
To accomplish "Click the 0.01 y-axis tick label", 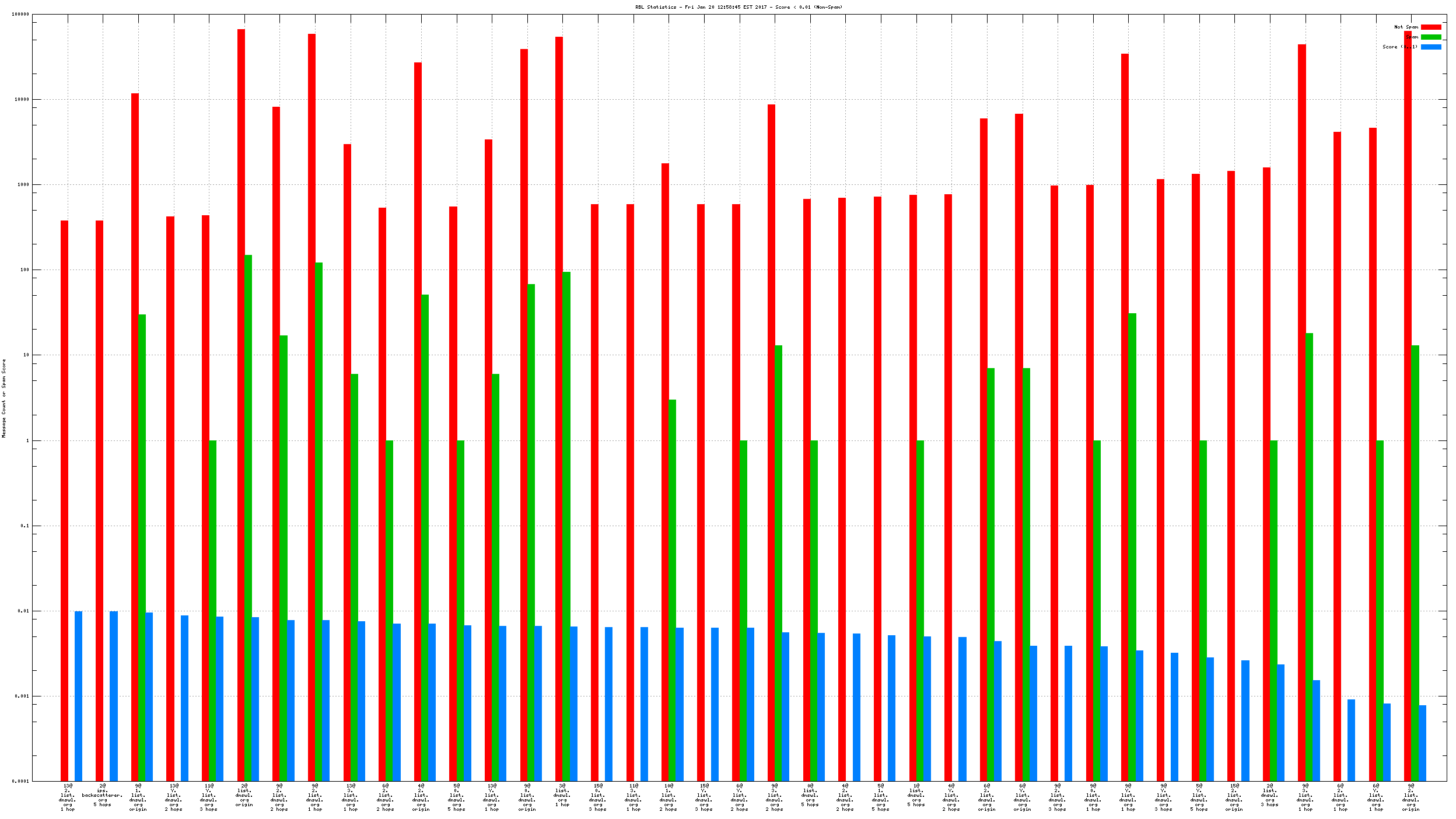I will point(23,611).
